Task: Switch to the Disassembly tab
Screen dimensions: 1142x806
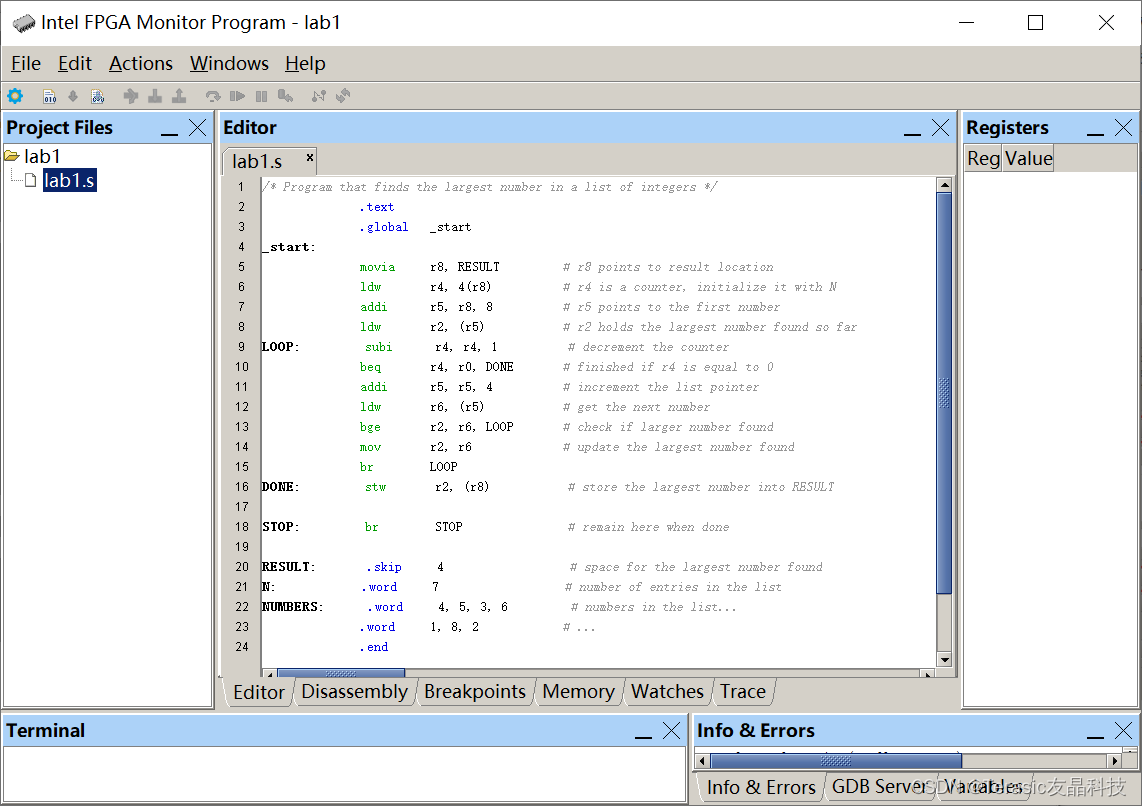Action: [x=355, y=691]
